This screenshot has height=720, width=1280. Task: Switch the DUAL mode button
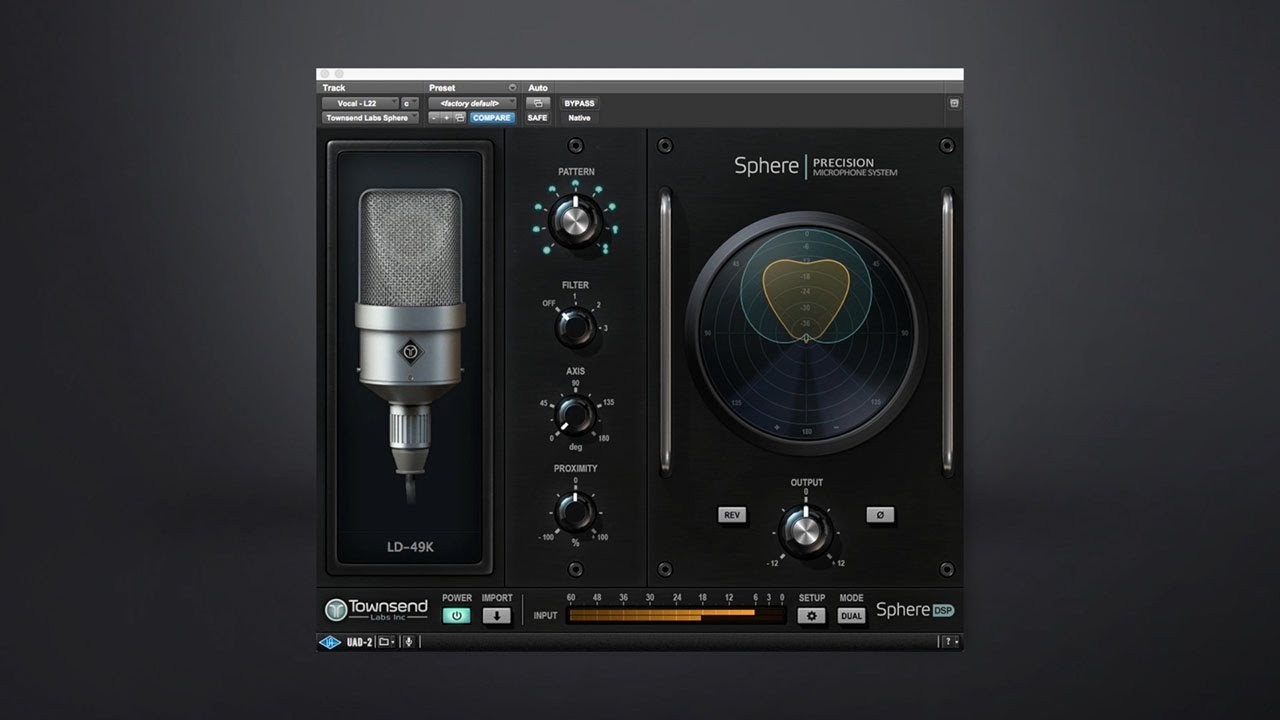pos(851,616)
